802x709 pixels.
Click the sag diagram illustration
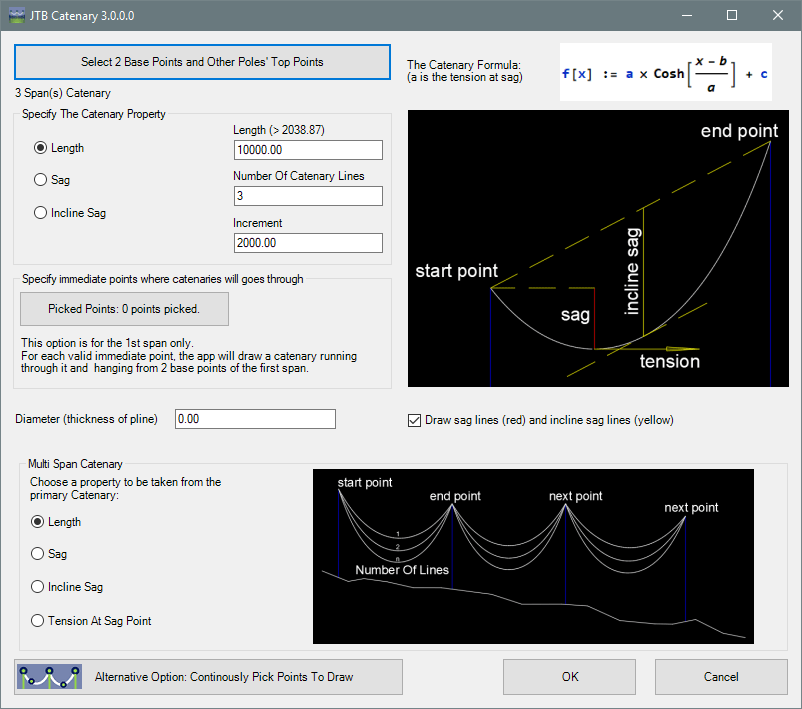pyautogui.click(x=598, y=249)
